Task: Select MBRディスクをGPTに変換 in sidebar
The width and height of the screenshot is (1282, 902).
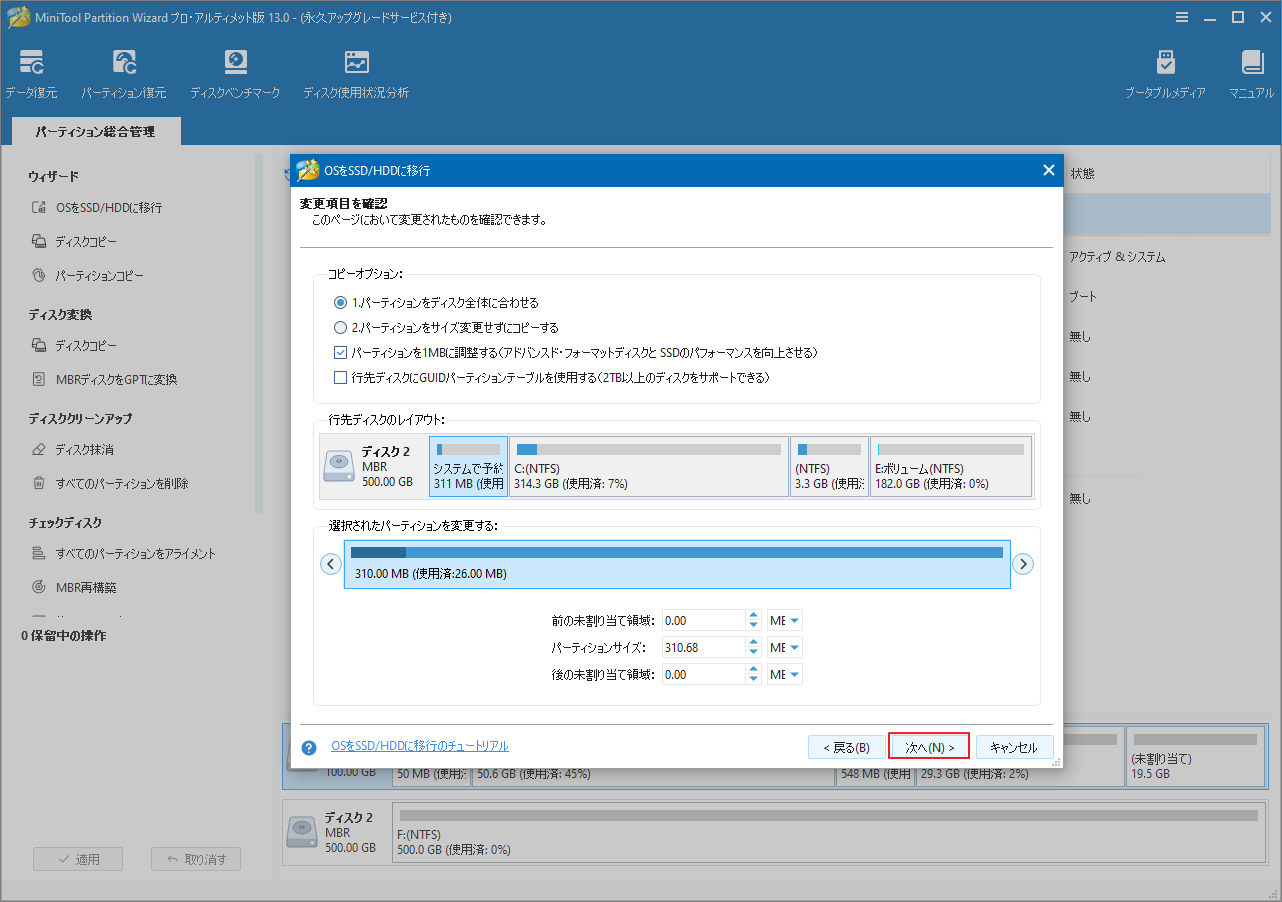Action: coord(117,379)
